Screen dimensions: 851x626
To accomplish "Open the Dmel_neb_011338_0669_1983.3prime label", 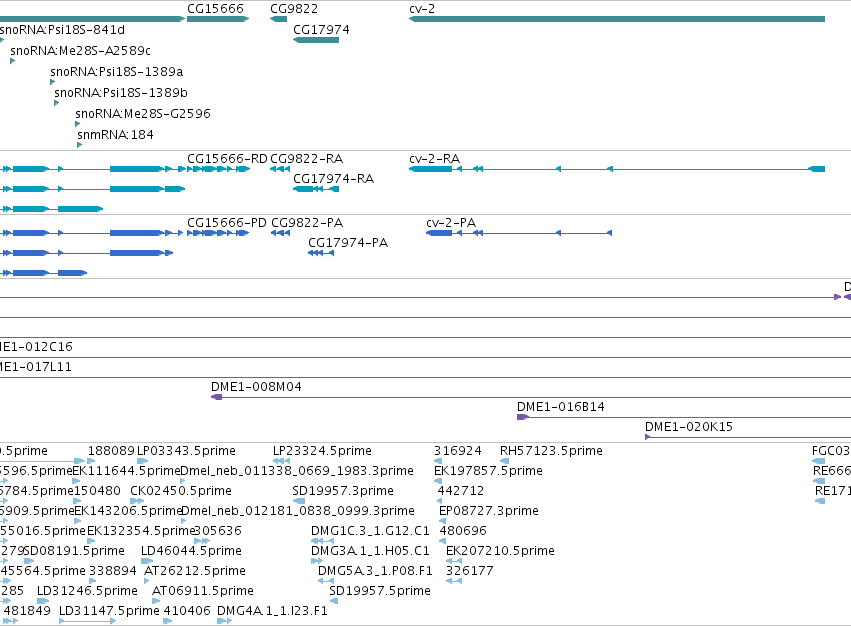I will (x=297, y=471).
